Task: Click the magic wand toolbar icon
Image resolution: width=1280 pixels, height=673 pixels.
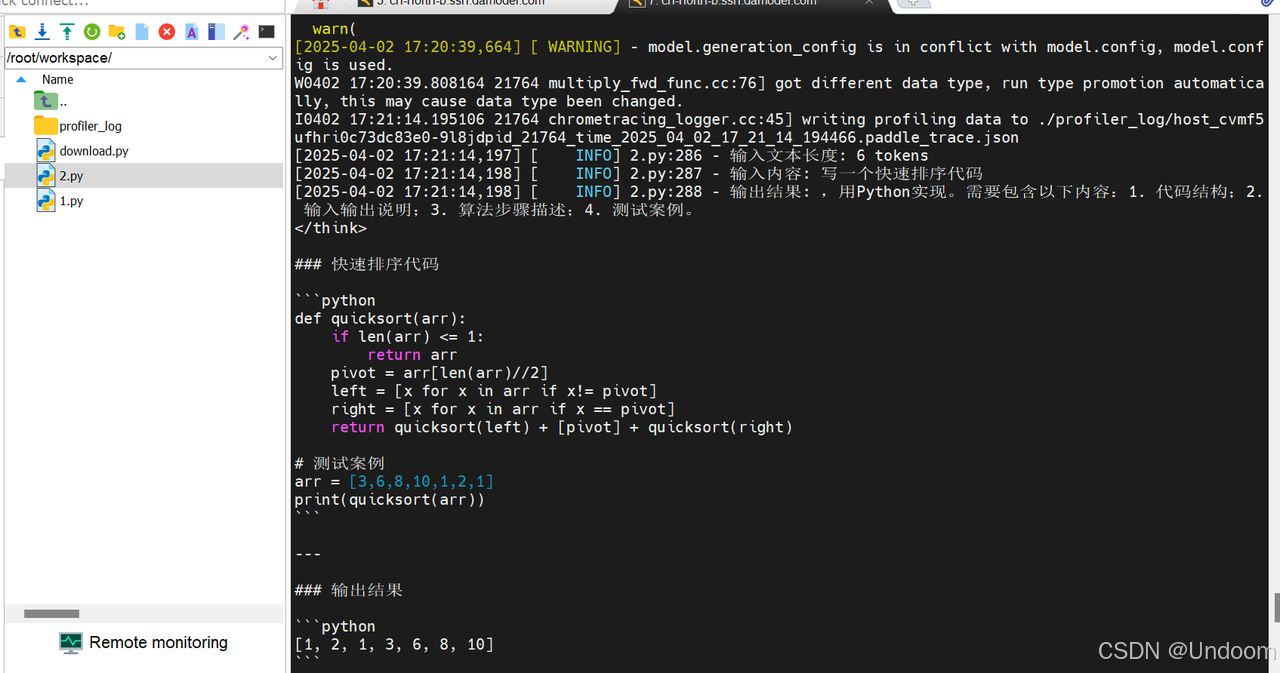Action: [241, 32]
